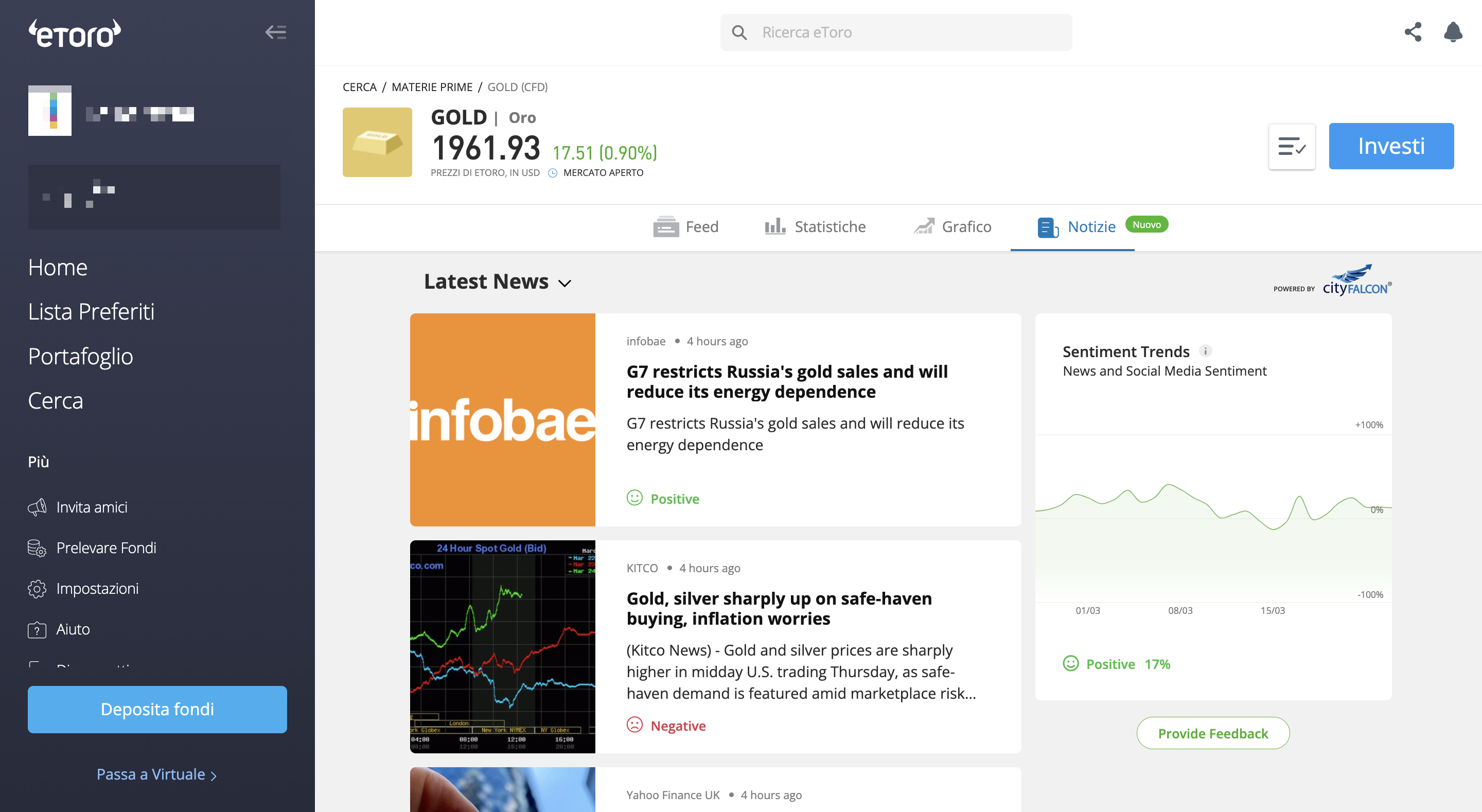The width and height of the screenshot is (1482, 812).
Task: Click Deposita fondi button
Action: (x=157, y=709)
